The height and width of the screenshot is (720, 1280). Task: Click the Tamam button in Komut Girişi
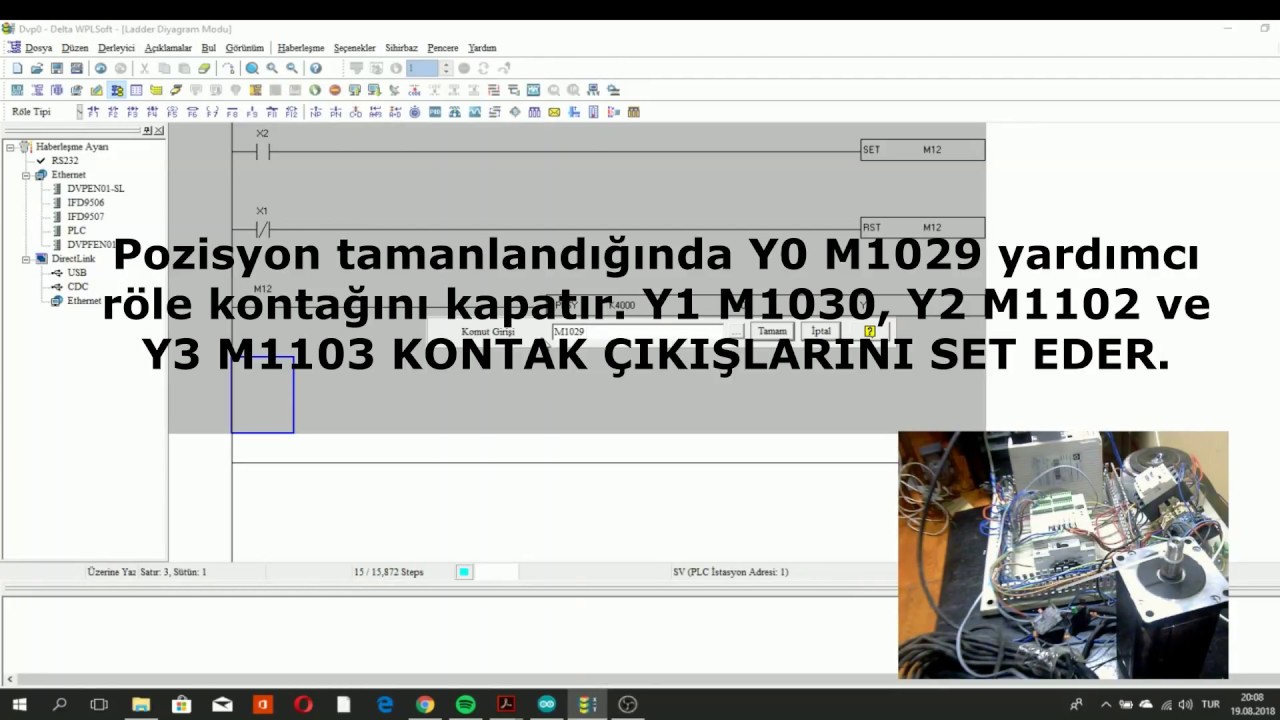coord(772,331)
